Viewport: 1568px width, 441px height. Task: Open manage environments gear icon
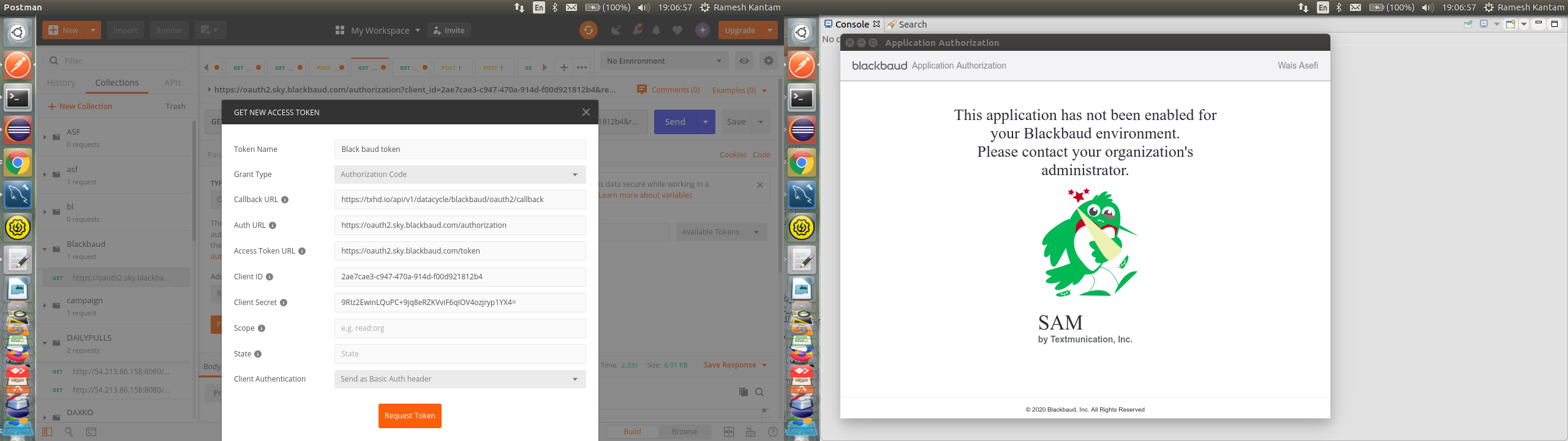pos(768,61)
